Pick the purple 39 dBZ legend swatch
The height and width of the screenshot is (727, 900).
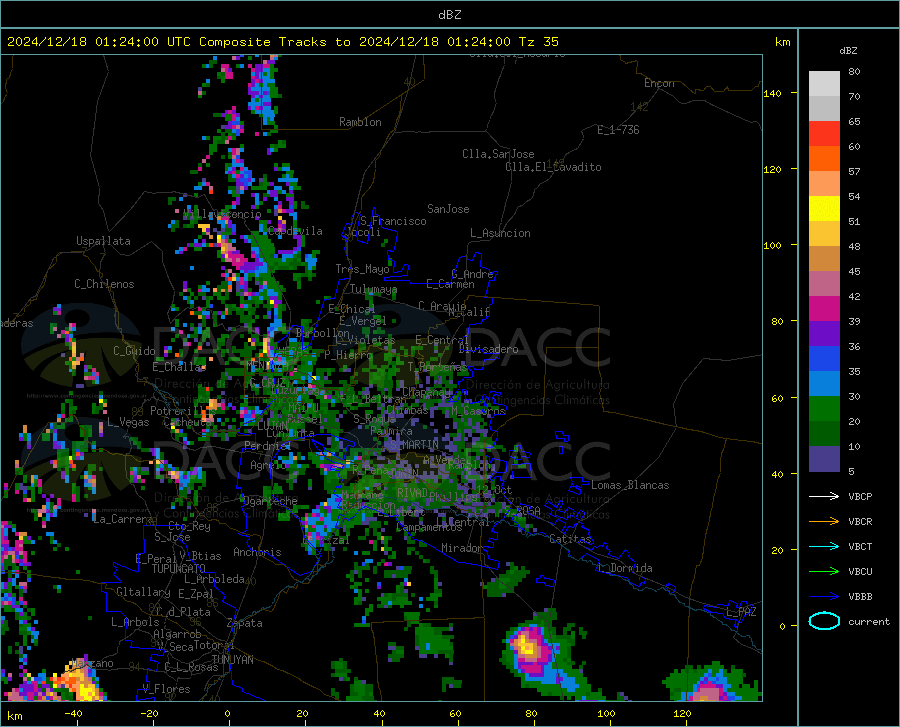(824, 334)
